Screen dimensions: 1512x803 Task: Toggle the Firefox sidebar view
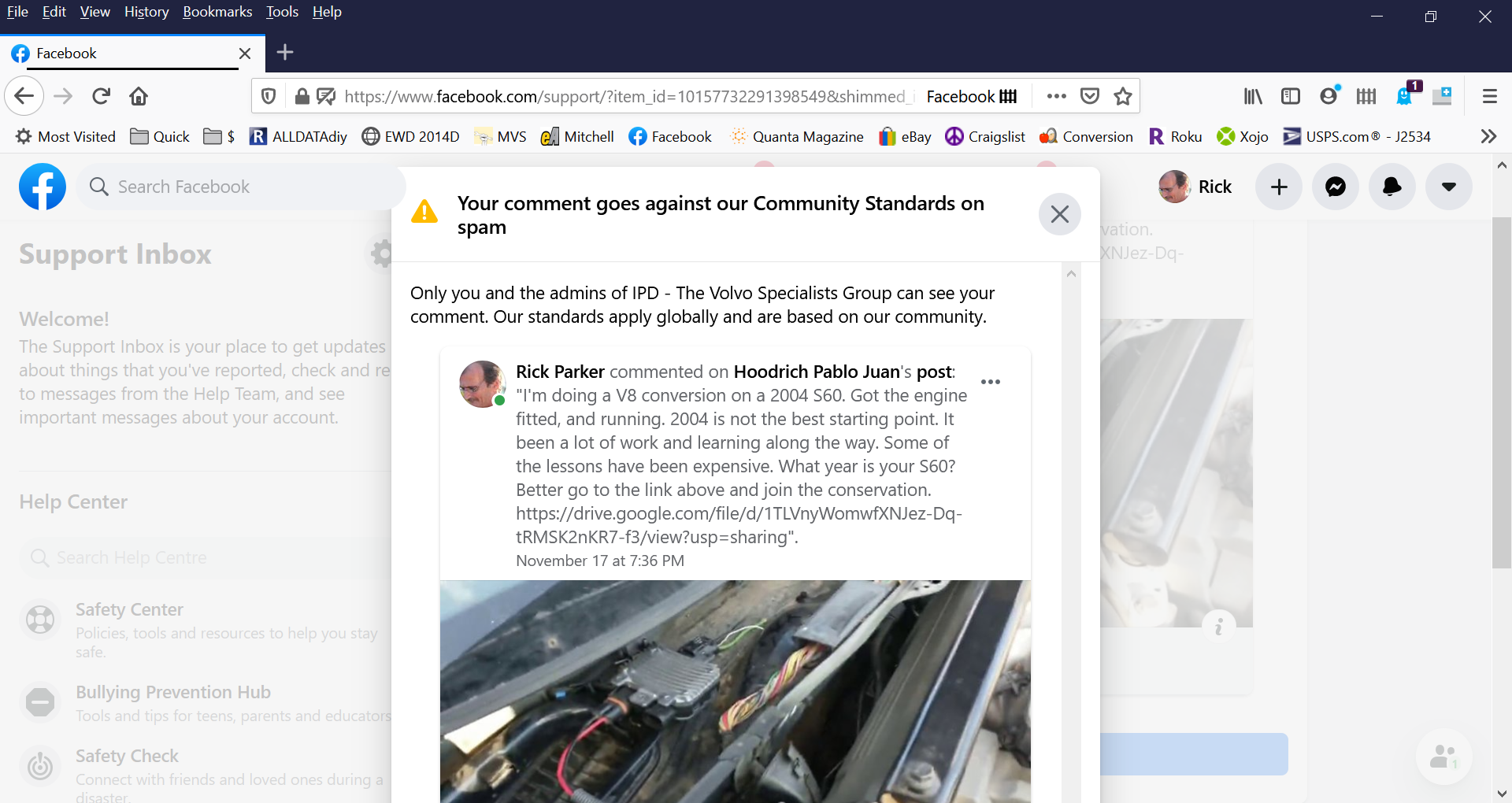coord(1291,96)
